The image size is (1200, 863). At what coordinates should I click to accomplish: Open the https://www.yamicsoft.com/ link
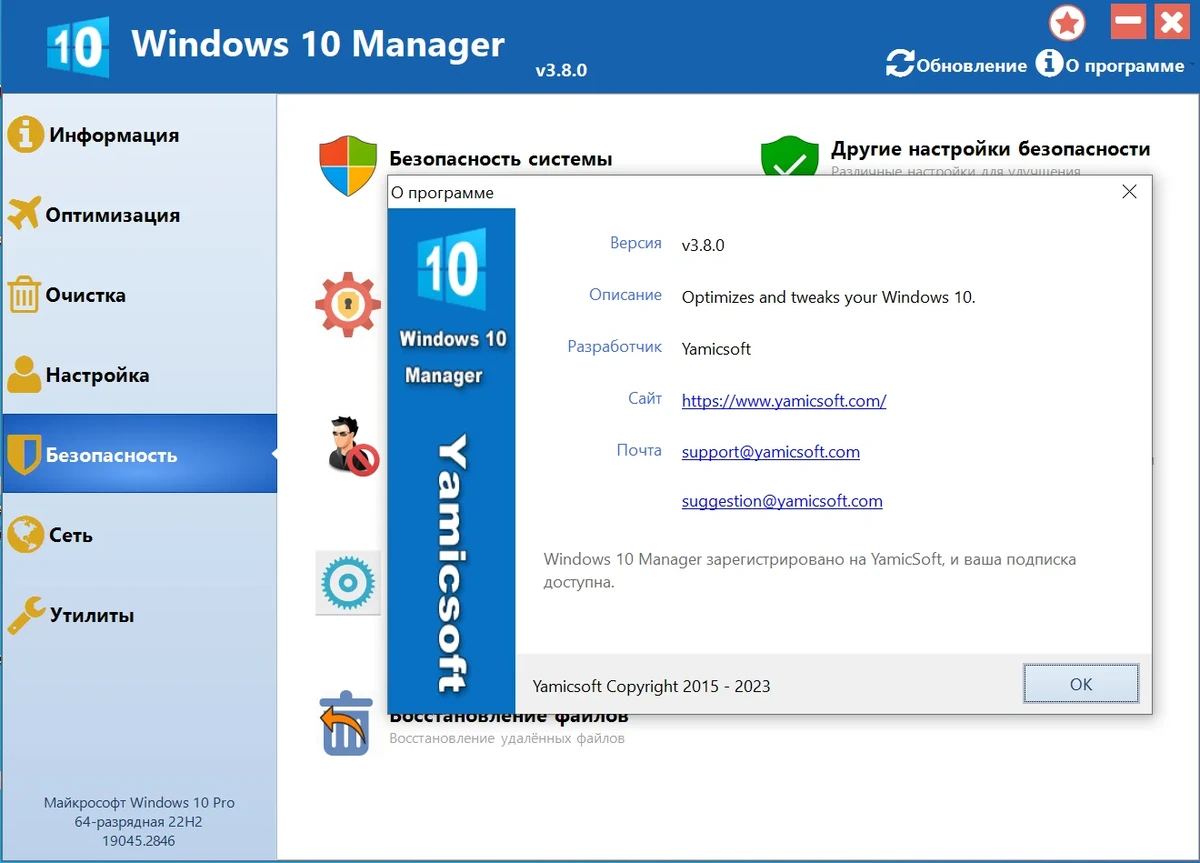[x=784, y=401]
